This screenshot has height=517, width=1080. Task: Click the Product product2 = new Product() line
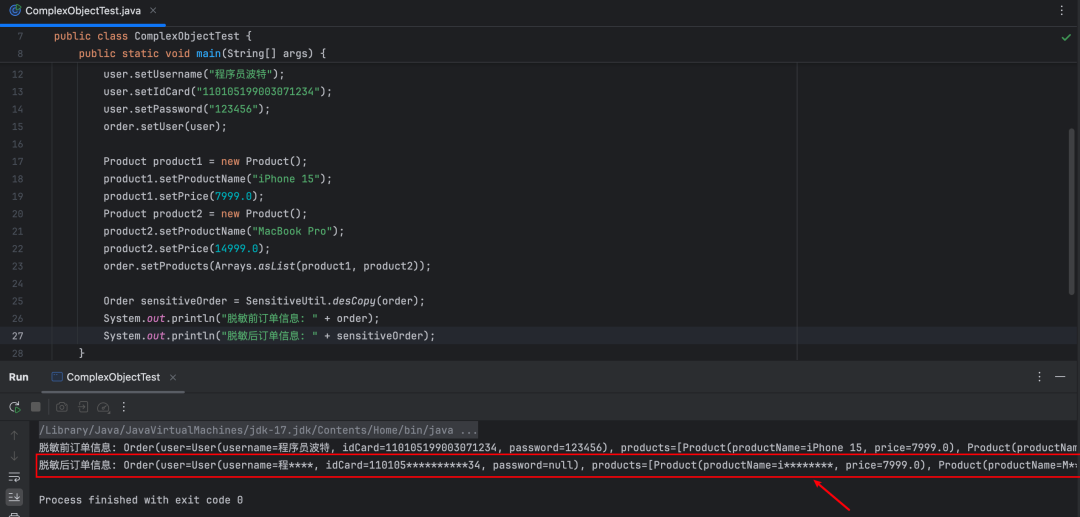[205, 213]
